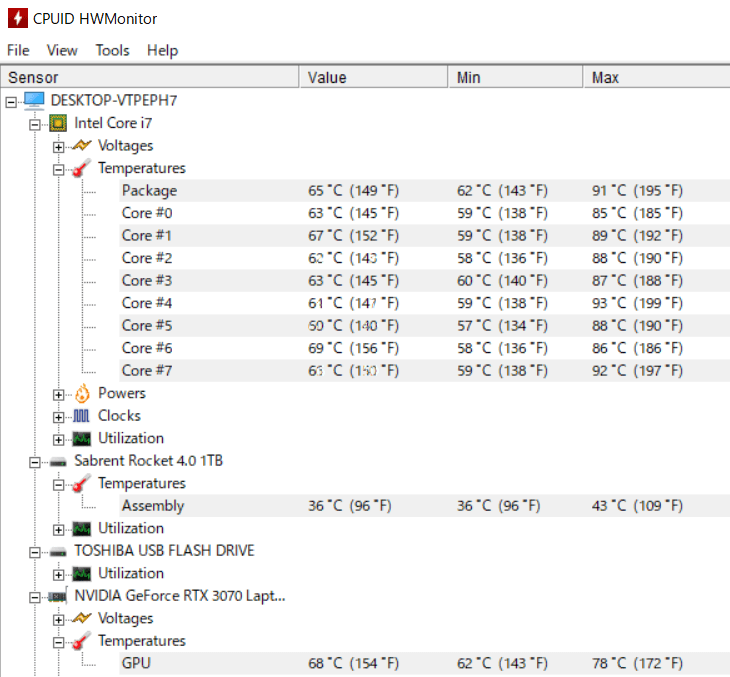Select the GPU temperature row
The image size is (730, 677).
click(425, 663)
